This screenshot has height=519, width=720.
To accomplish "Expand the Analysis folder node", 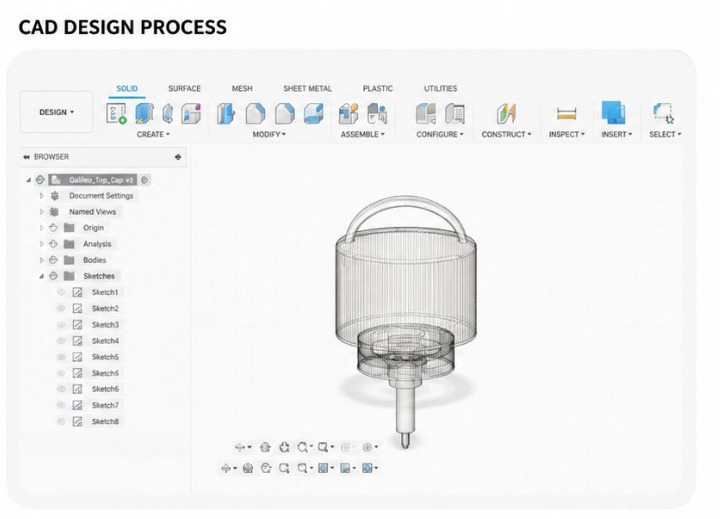I will coord(41,244).
